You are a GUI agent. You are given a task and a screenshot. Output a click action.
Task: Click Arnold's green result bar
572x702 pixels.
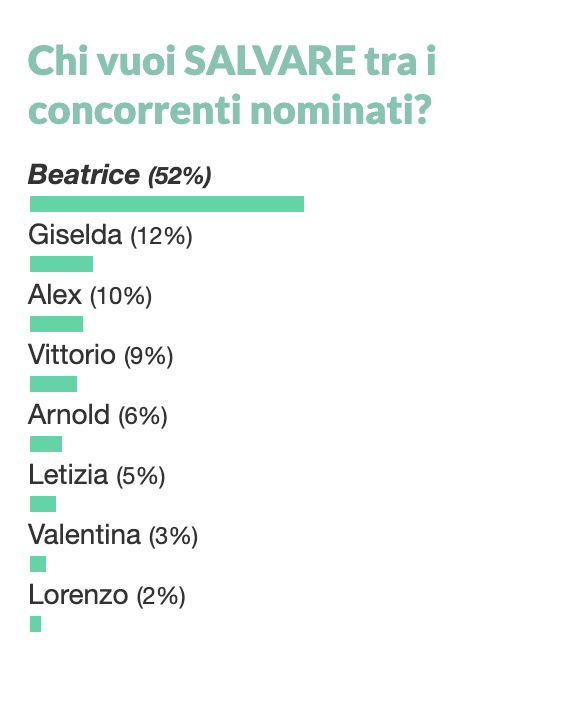pos(46,444)
